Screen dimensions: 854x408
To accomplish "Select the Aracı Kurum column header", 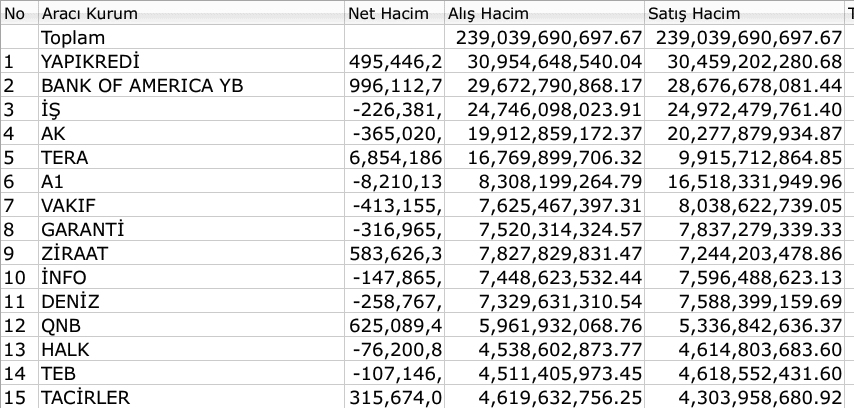I will tap(191, 13).
